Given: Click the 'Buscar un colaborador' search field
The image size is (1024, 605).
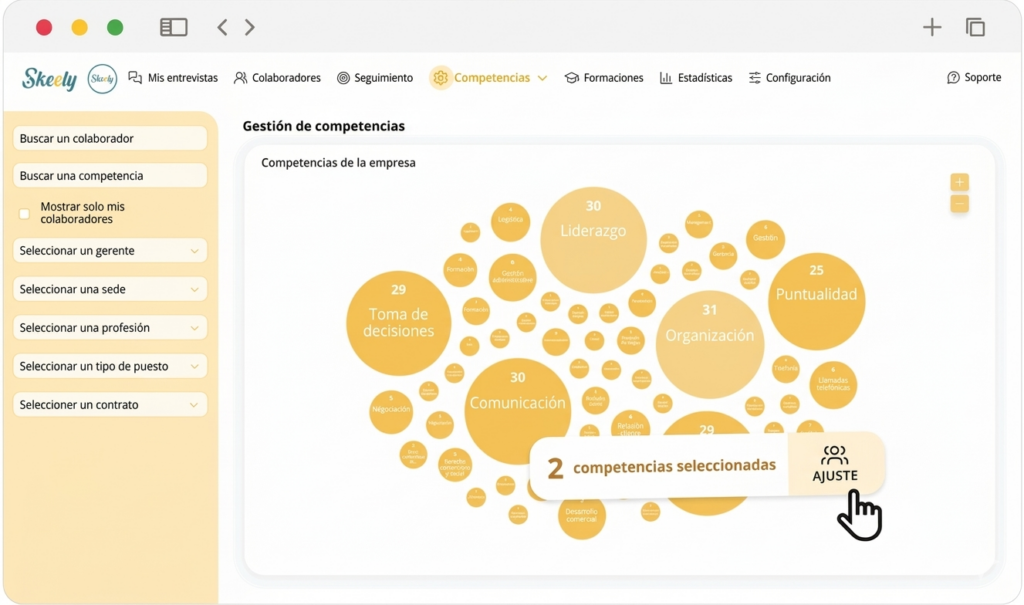Looking at the screenshot, I should 110,139.
